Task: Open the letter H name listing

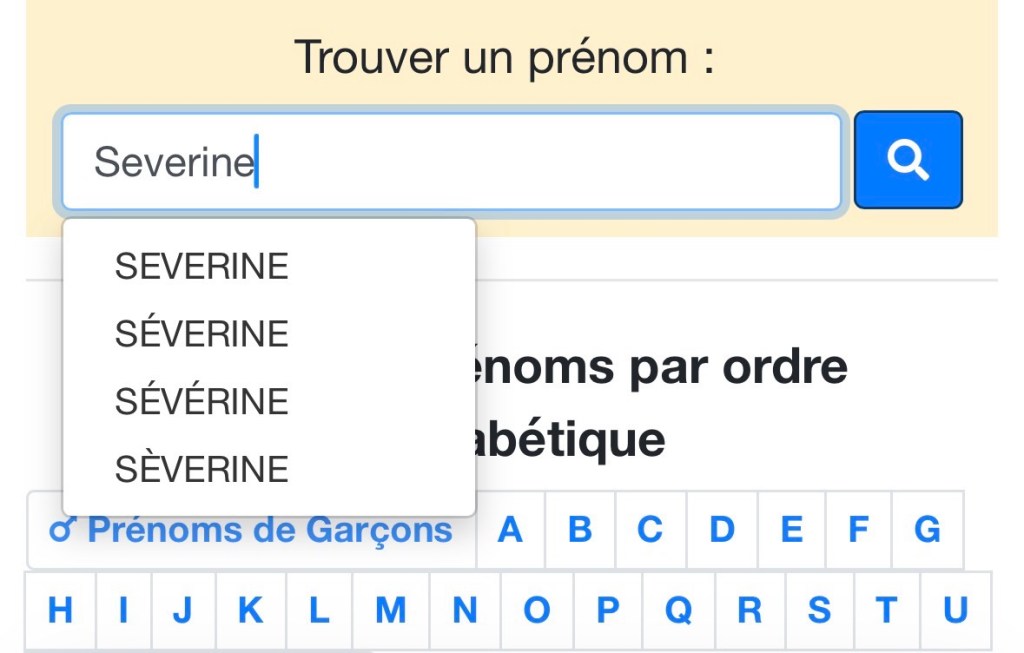Action: click(x=58, y=610)
